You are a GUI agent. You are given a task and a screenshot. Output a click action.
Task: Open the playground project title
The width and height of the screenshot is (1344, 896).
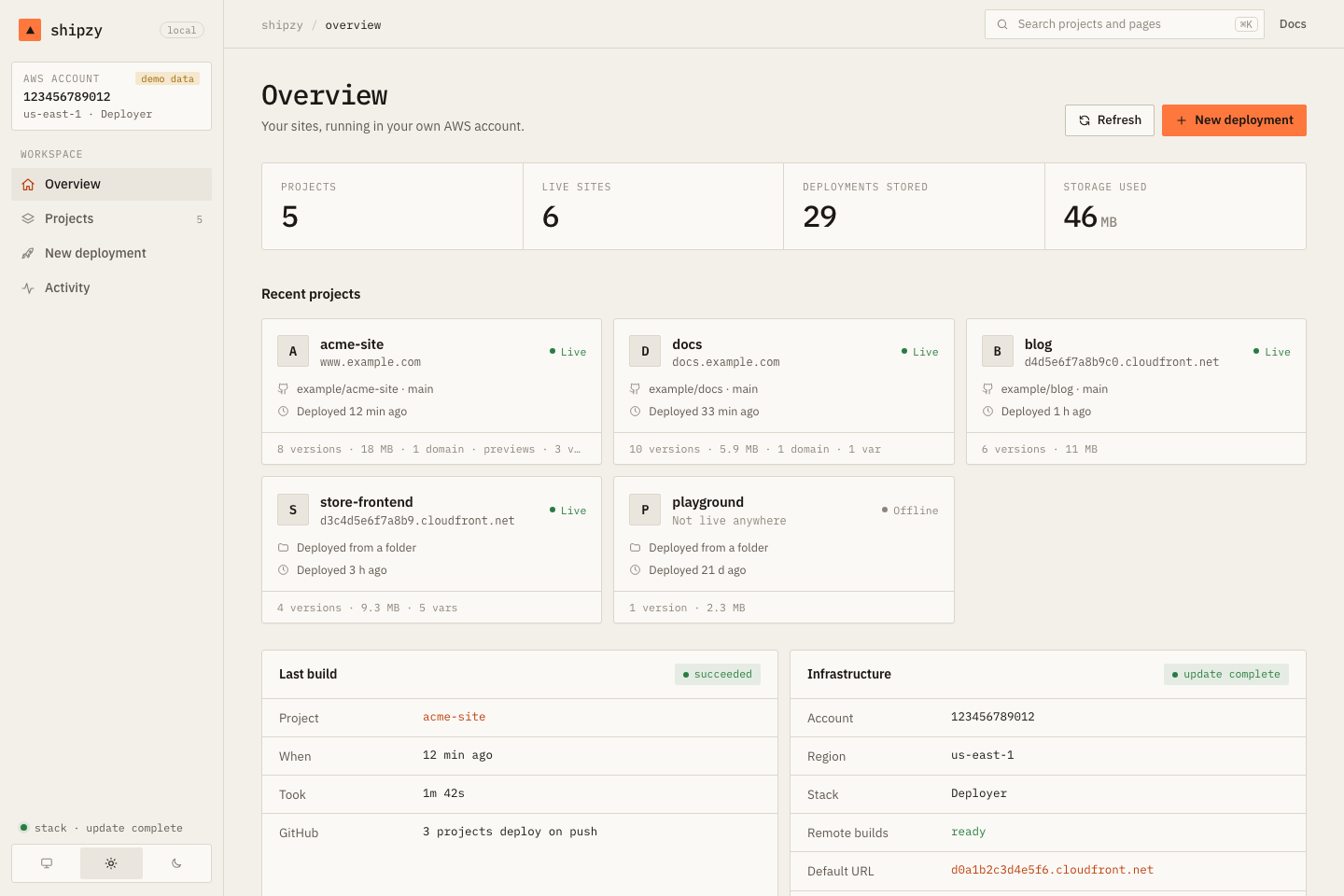coord(707,502)
